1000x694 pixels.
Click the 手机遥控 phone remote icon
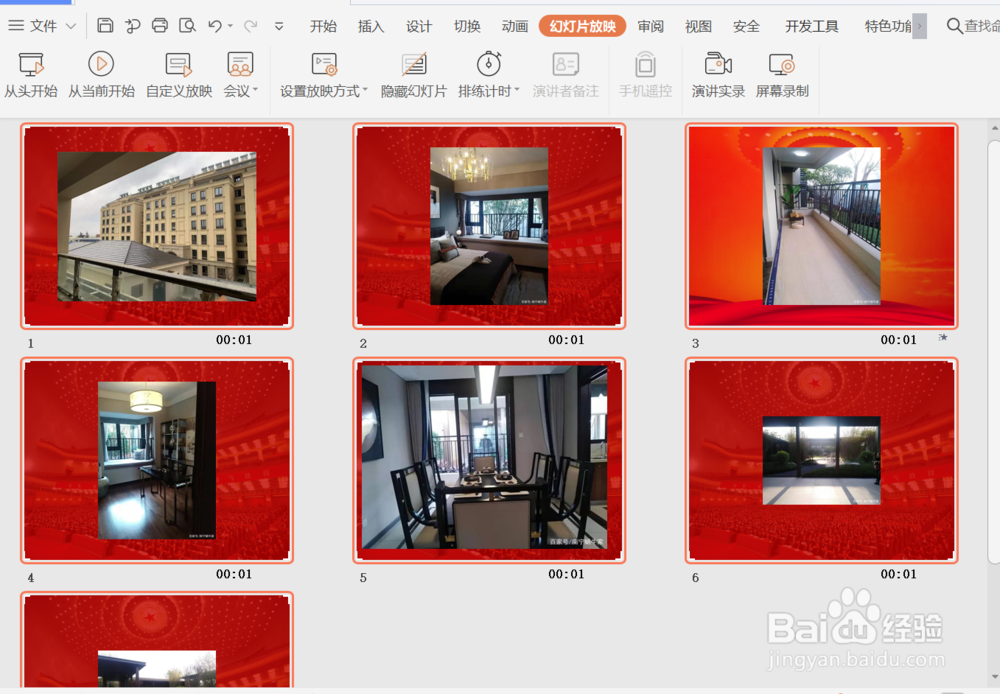[x=645, y=64]
